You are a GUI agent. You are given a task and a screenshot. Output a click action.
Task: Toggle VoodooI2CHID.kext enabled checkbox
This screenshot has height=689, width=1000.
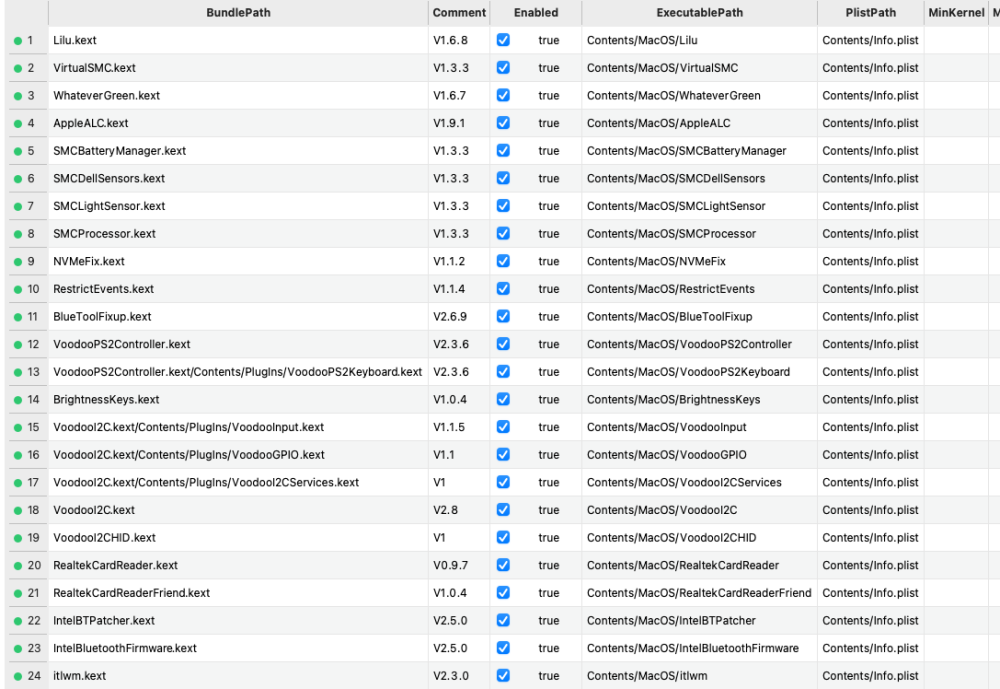(503, 537)
